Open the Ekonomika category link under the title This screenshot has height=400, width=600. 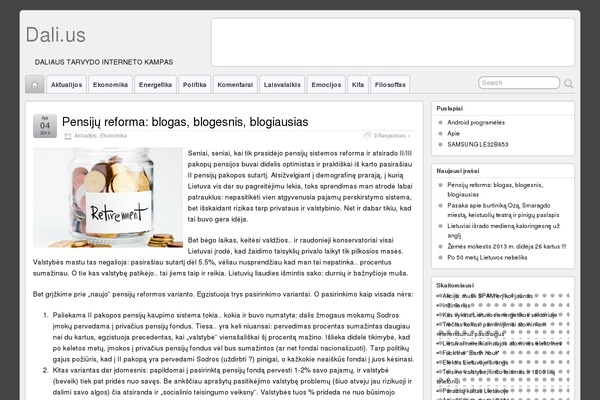[113, 136]
